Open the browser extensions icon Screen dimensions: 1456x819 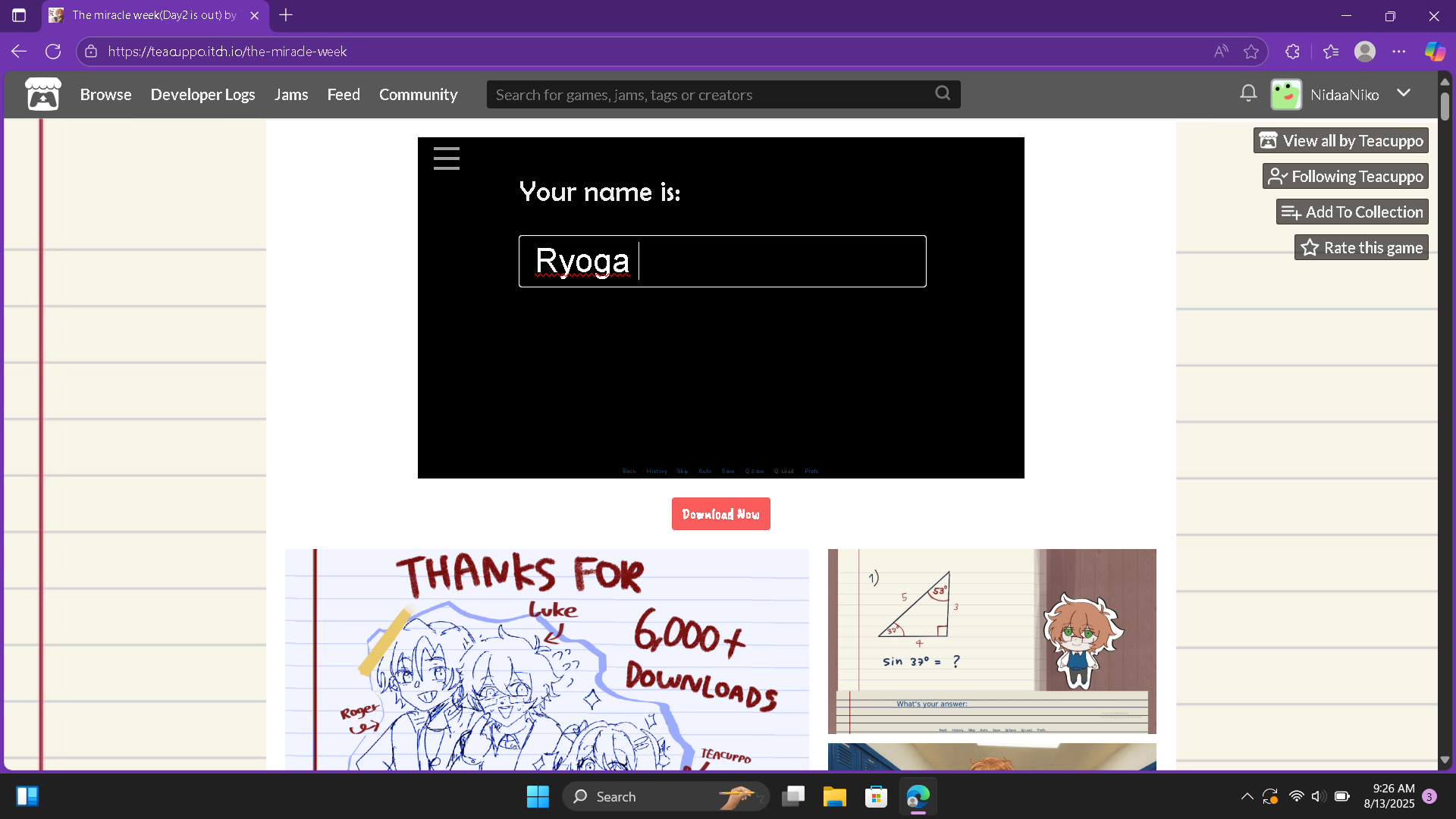(1292, 52)
